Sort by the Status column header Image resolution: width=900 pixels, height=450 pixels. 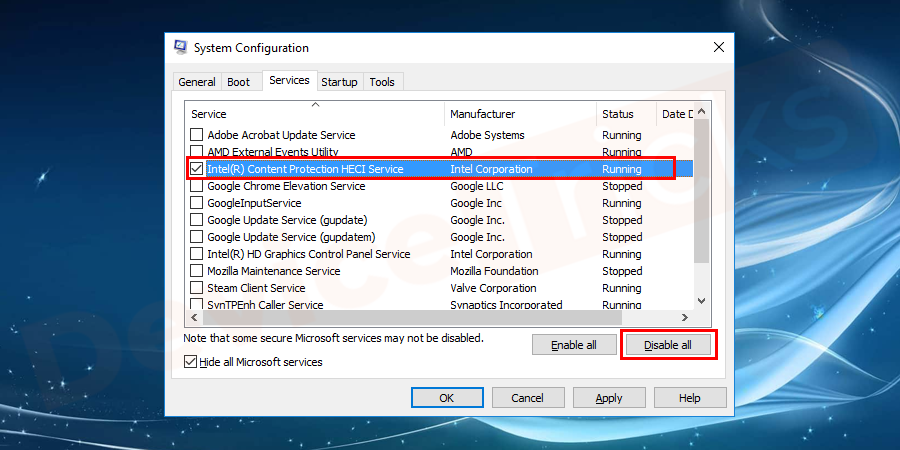pos(626,114)
